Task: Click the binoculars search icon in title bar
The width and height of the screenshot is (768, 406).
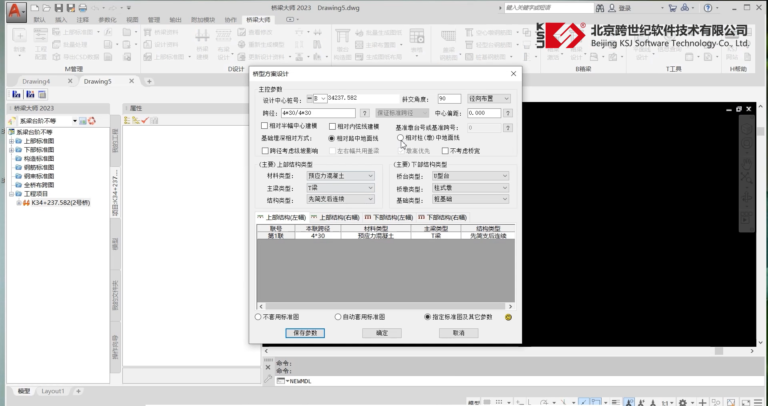Action: [x=600, y=8]
